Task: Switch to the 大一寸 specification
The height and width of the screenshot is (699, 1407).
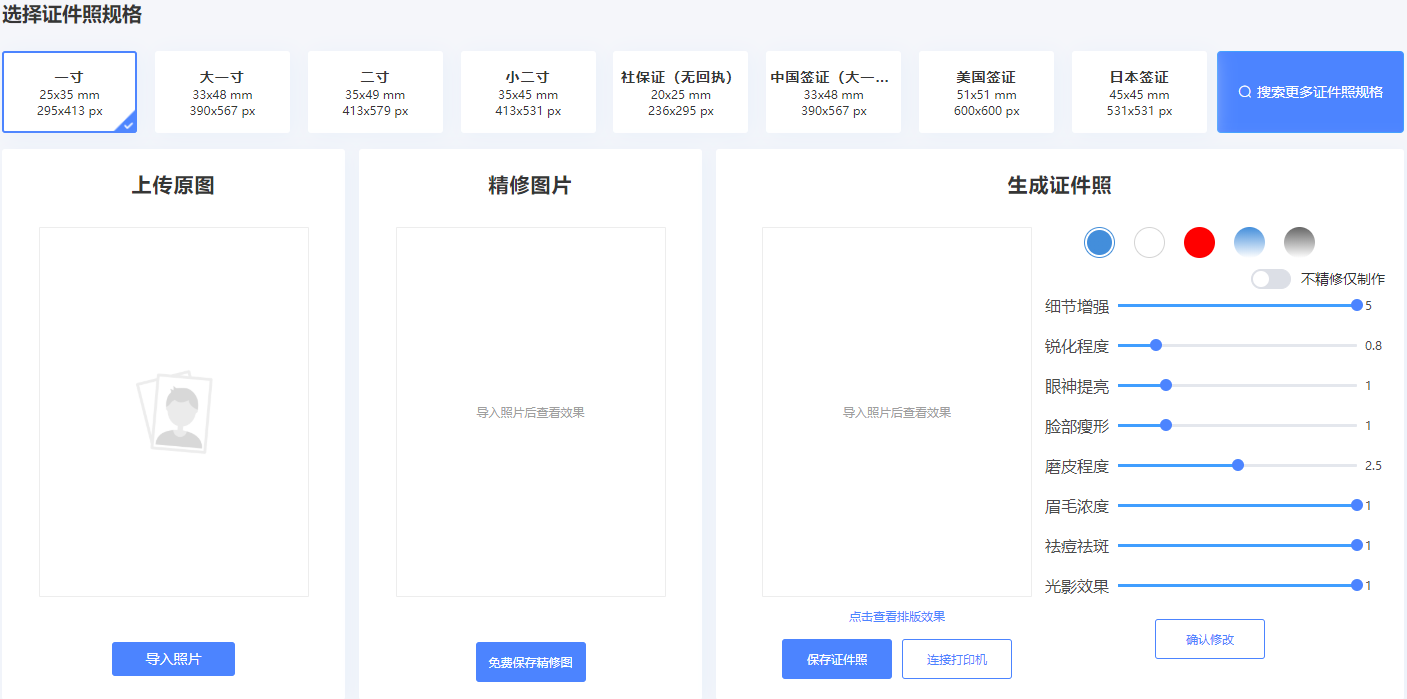Action: 222,91
